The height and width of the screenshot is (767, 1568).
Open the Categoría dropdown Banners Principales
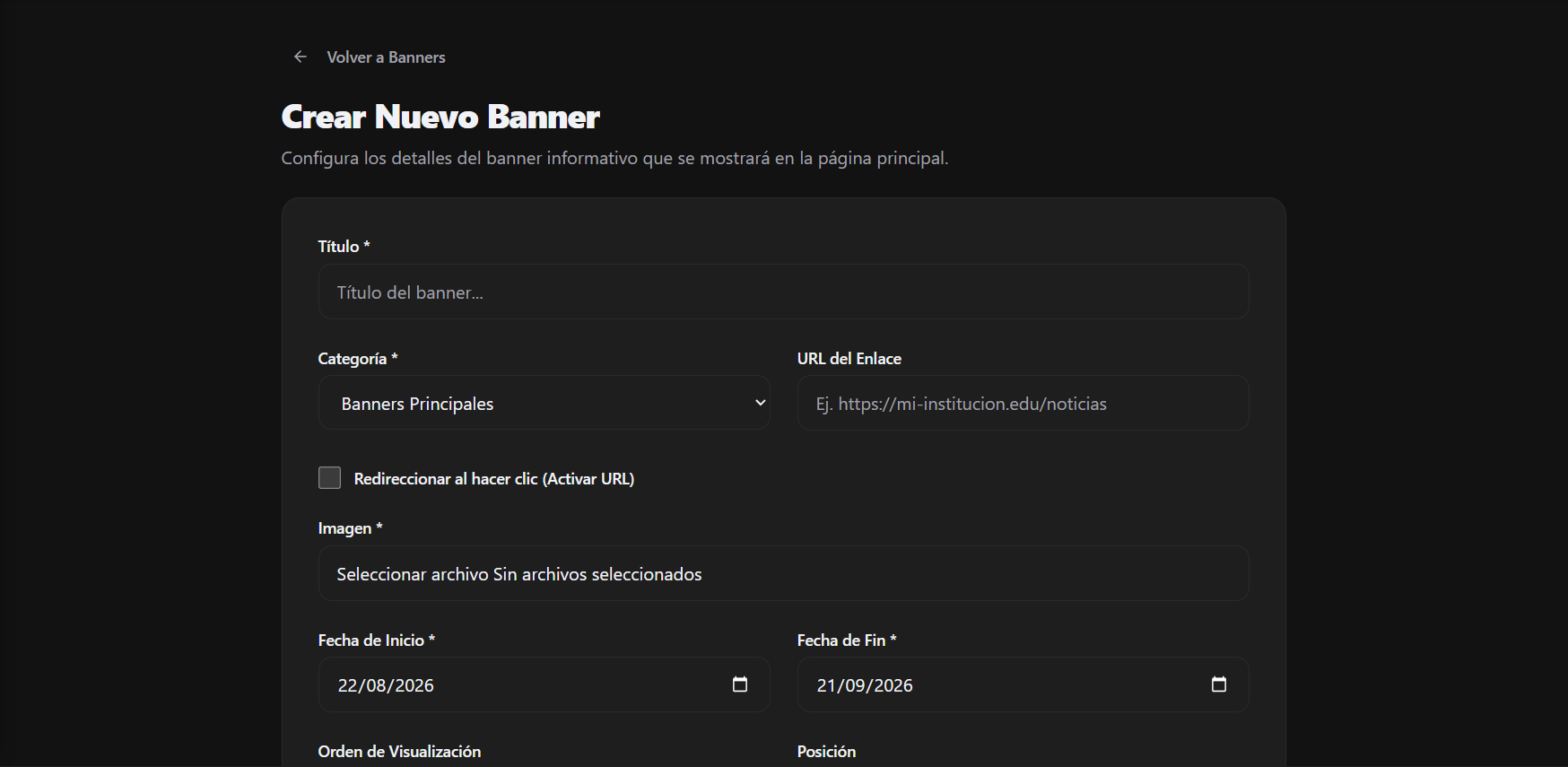(544, 403)
